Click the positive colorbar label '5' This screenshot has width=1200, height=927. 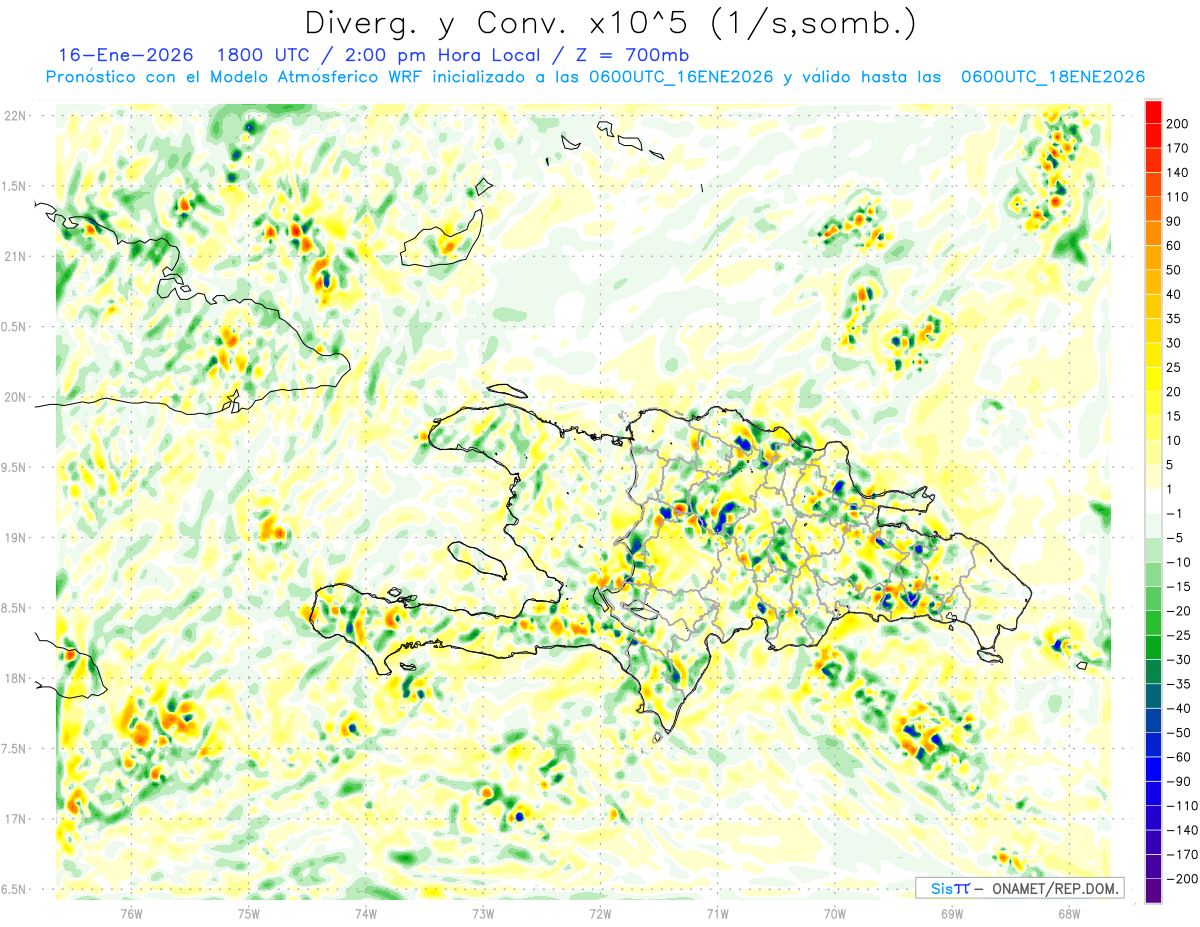1170,465
